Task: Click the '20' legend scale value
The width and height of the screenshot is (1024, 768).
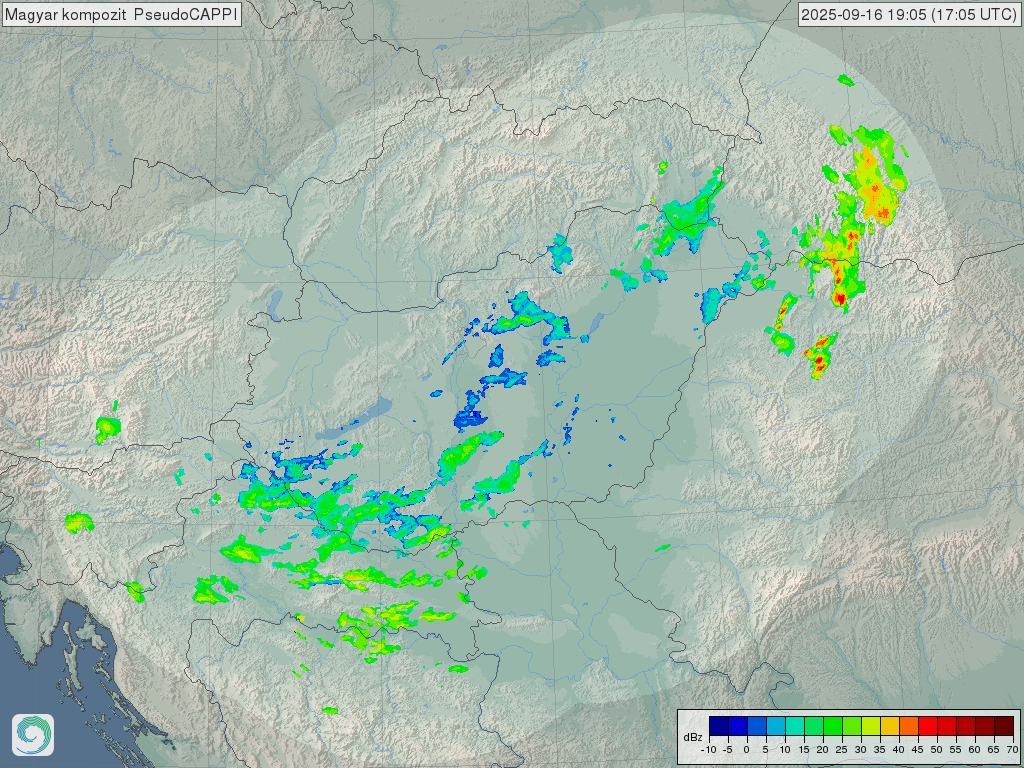Action: click(x=823, y=750)
